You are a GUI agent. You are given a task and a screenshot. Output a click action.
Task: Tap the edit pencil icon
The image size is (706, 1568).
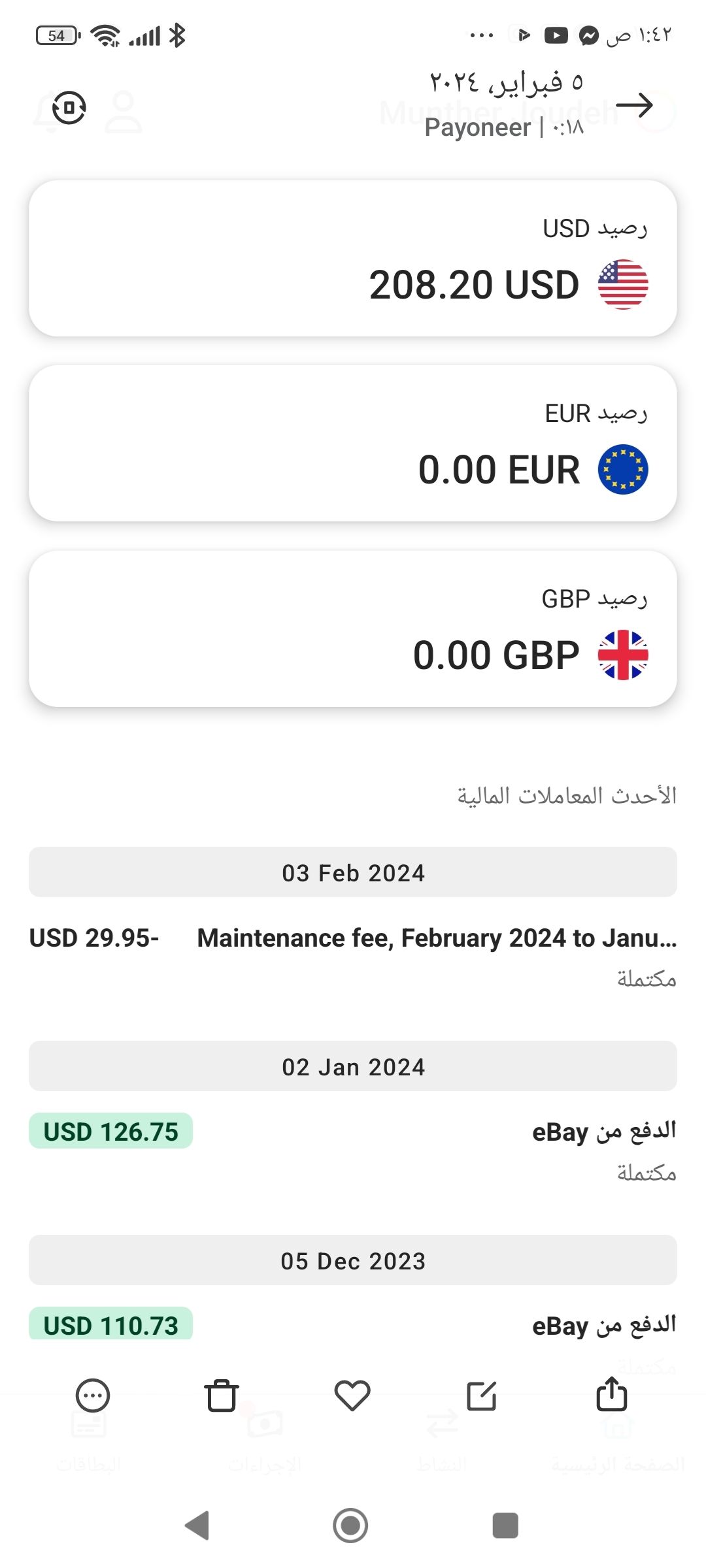click(x=482, y=1396)
